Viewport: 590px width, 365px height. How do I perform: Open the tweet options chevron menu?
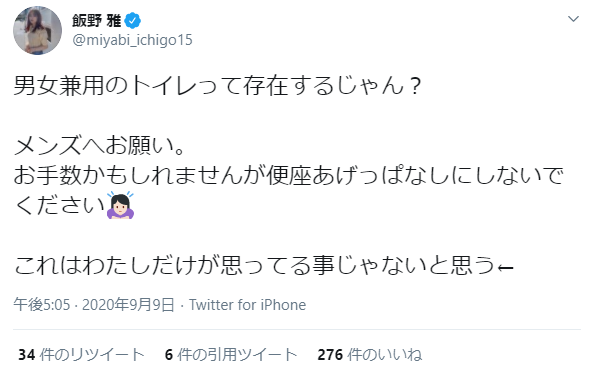[x=573, y=19]
